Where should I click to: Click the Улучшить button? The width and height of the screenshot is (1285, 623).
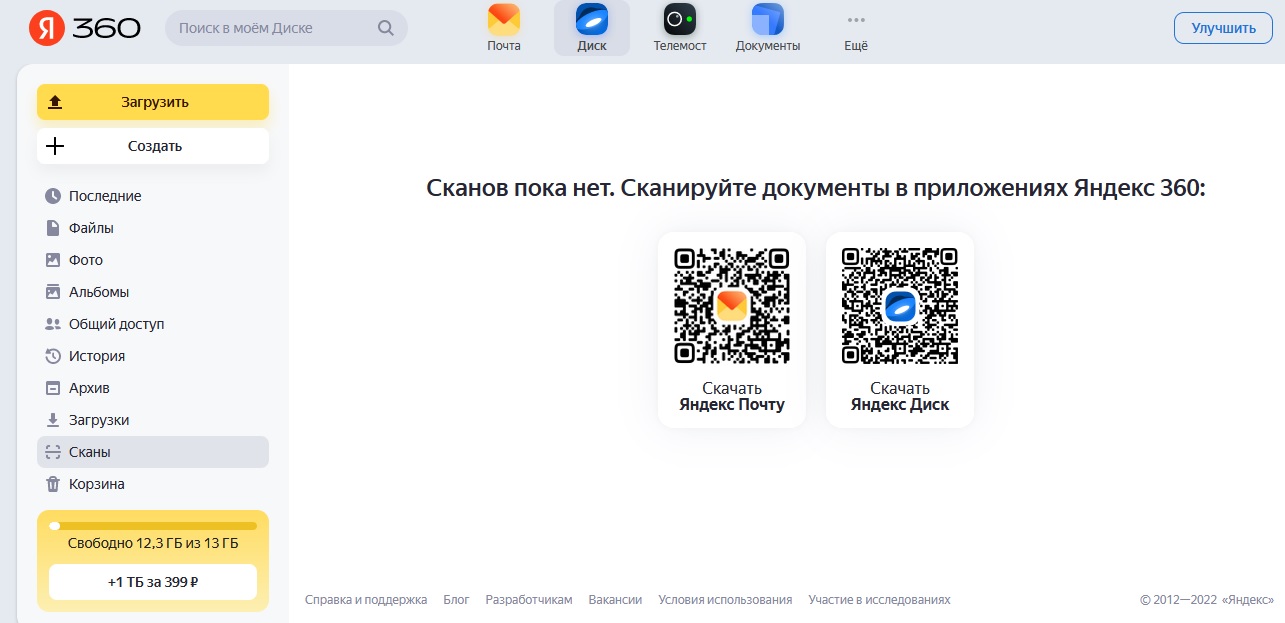point(1223,28)
